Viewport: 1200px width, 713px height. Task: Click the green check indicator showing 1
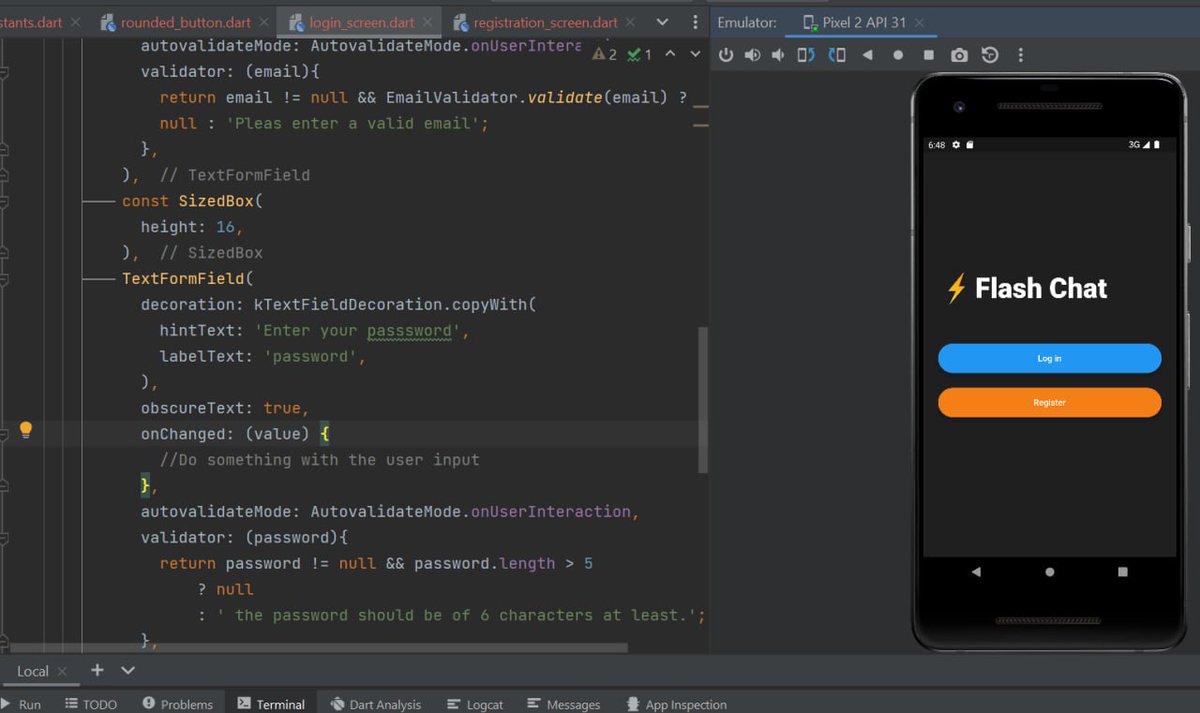639,54
